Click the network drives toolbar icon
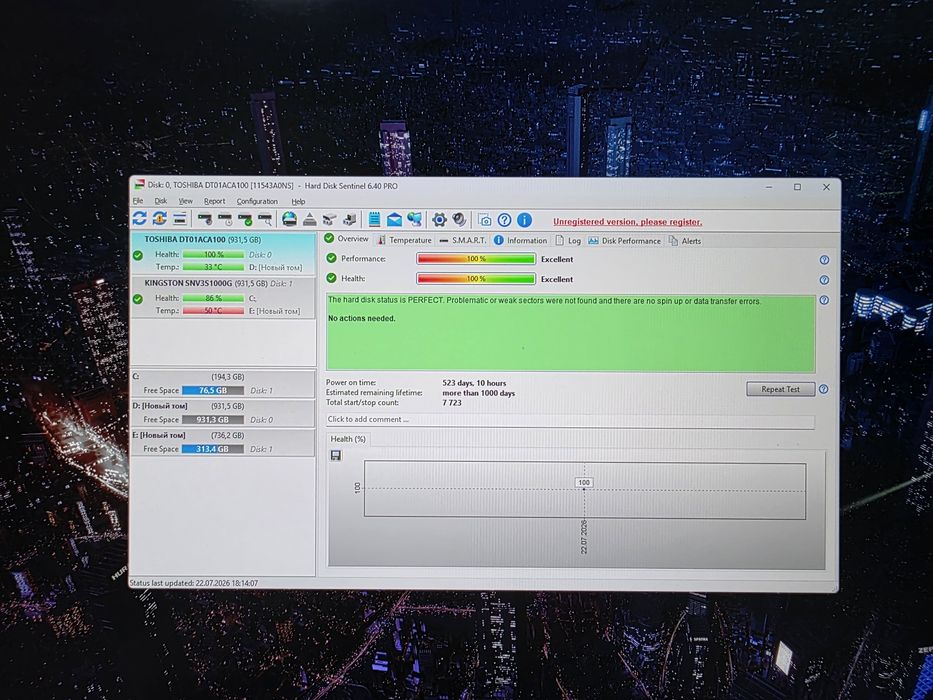The height and width of the screenshot is (700, 933). click(329, 220)
